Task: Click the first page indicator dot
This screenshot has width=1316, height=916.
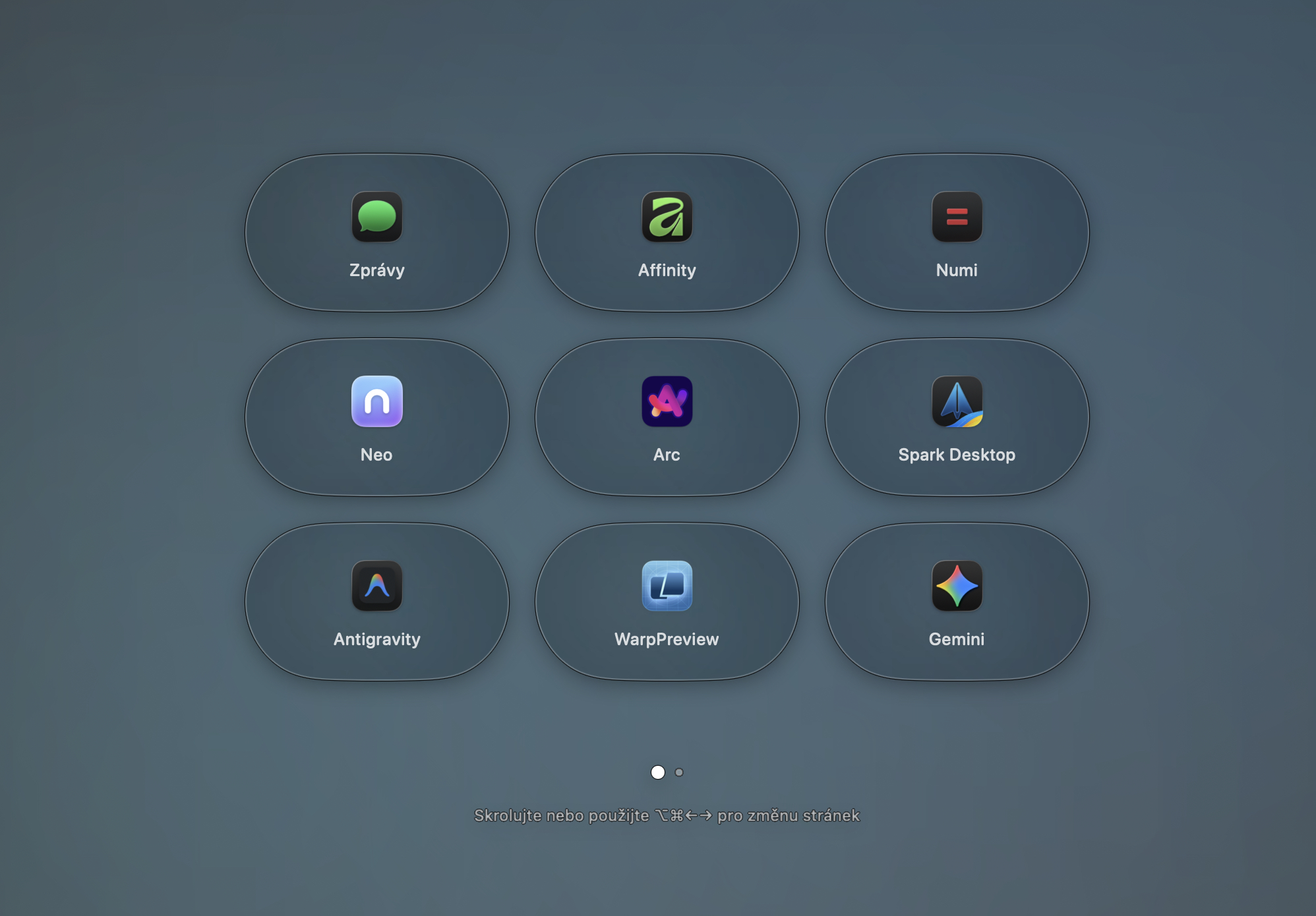Action: 657,772
